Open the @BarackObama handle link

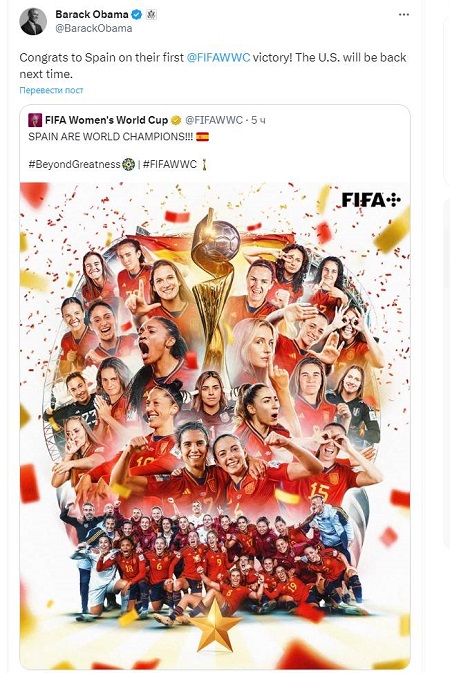pyautogui.click(x=94, y=28)
